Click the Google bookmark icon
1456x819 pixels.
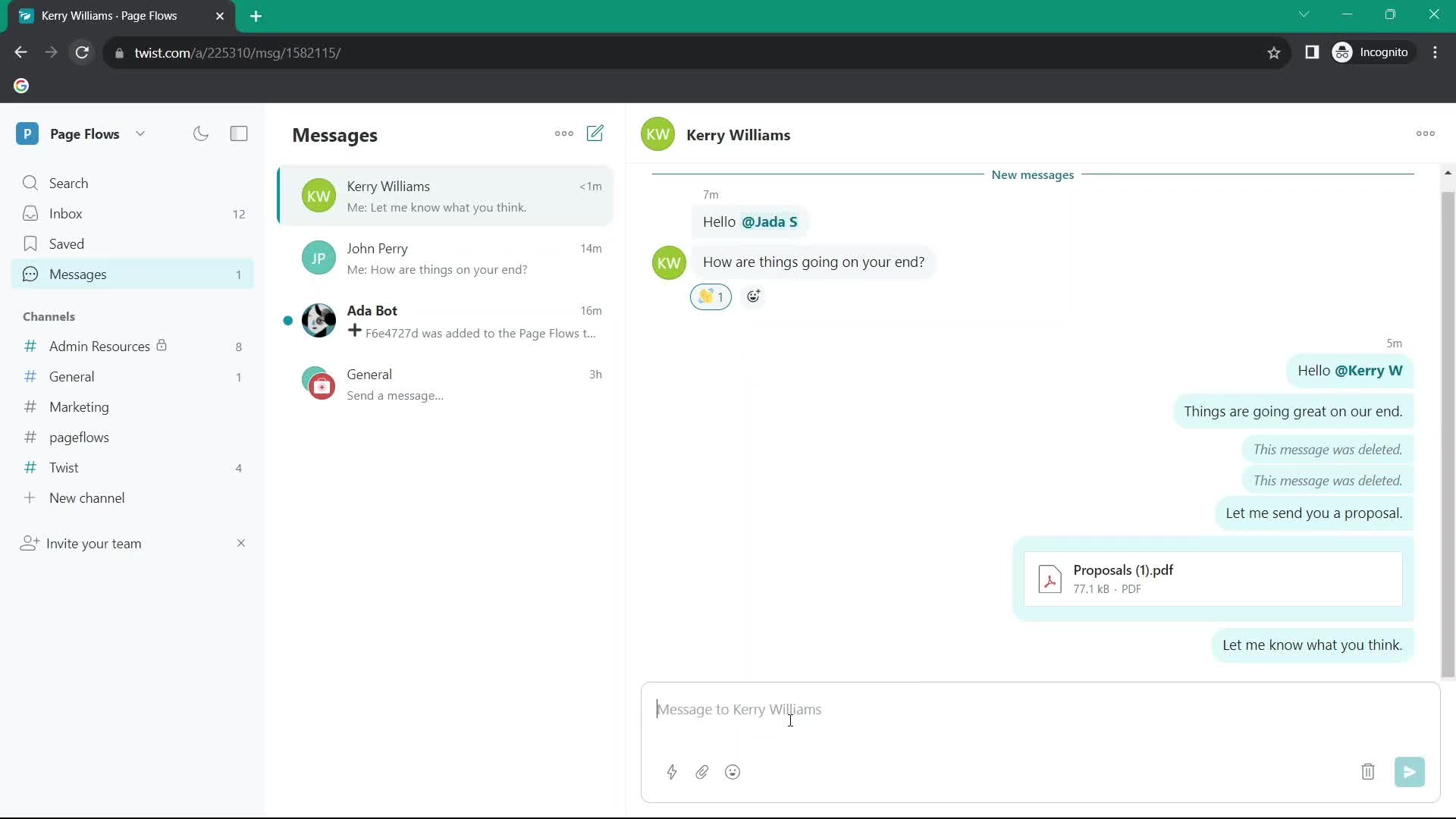[21, 86]
